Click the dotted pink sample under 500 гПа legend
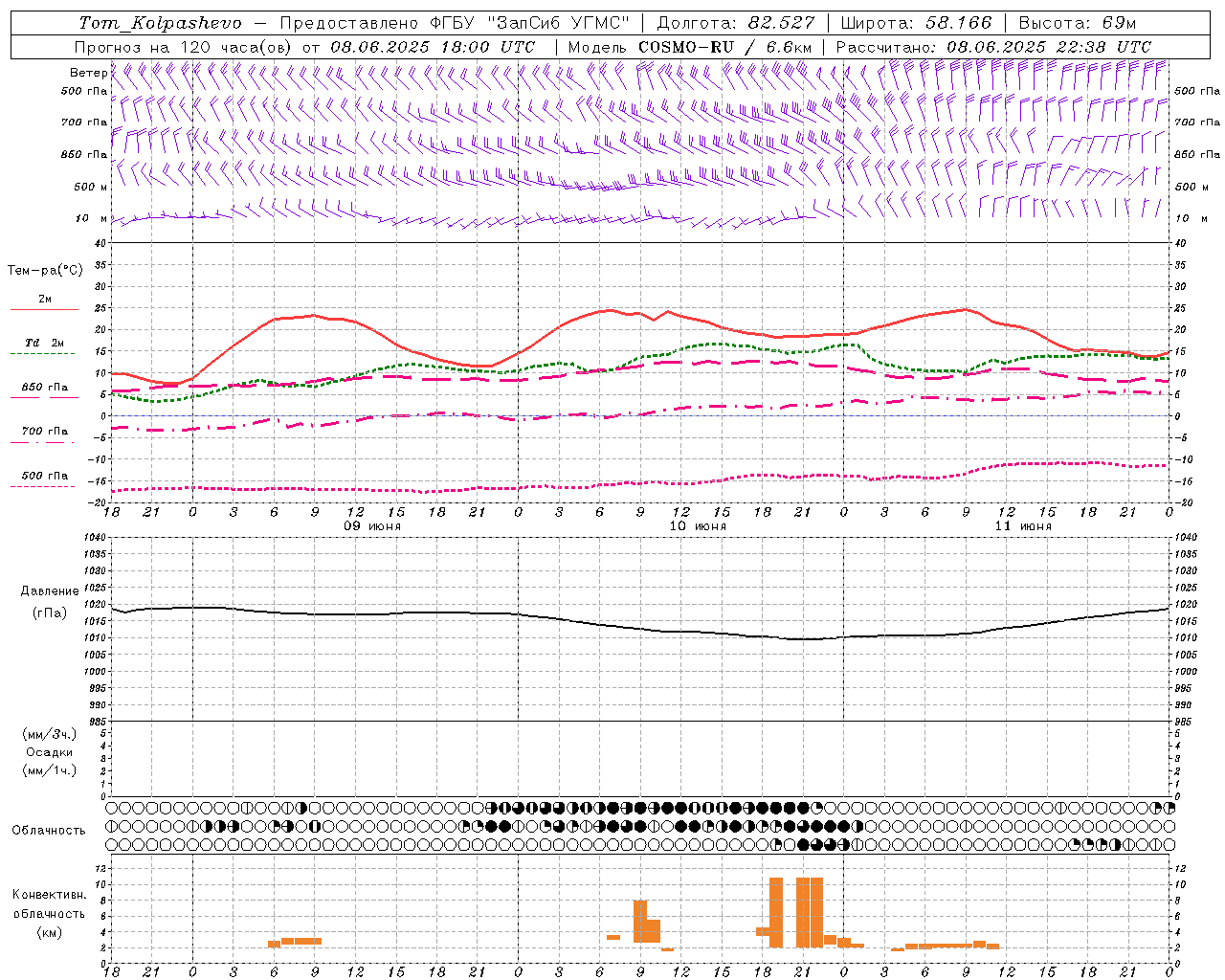 (44, 486)
